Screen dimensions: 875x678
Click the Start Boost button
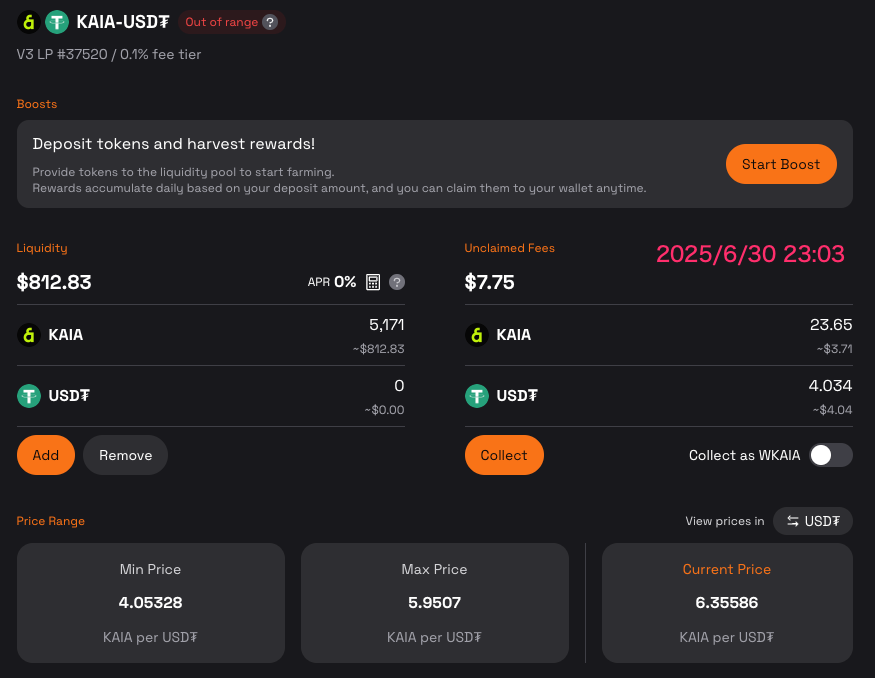781,164
